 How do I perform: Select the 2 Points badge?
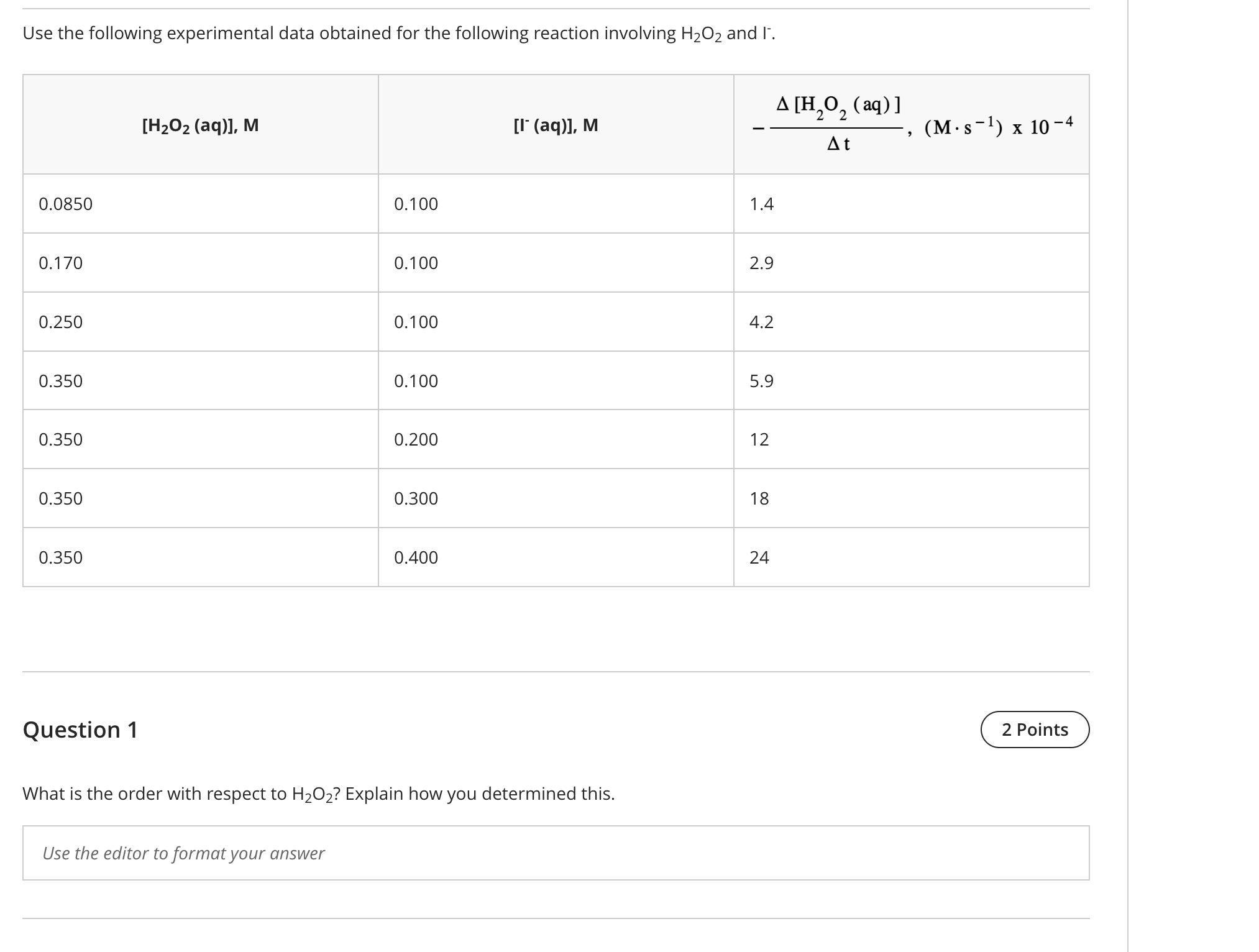coord(1034,730)
